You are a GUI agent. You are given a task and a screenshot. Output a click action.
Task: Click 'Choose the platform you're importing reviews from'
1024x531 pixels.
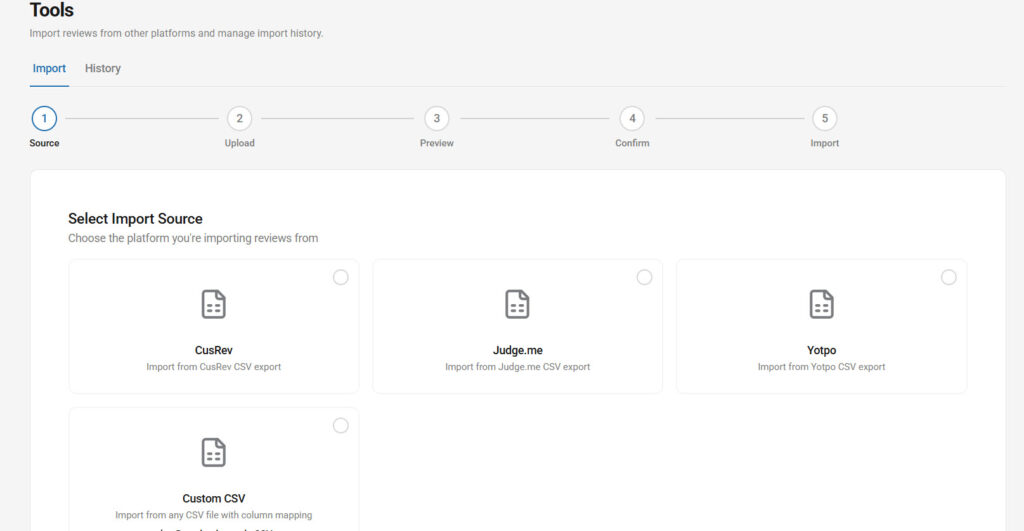tap(193, 238)
